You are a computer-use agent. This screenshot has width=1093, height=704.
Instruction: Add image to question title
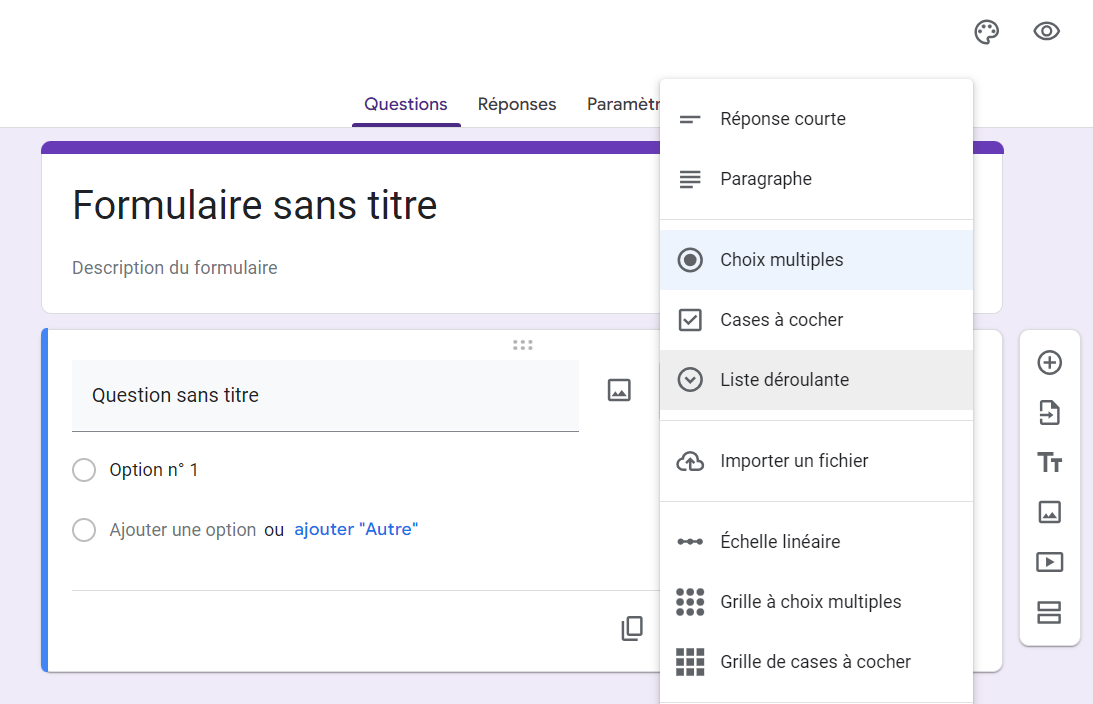[x=619, y=391]
